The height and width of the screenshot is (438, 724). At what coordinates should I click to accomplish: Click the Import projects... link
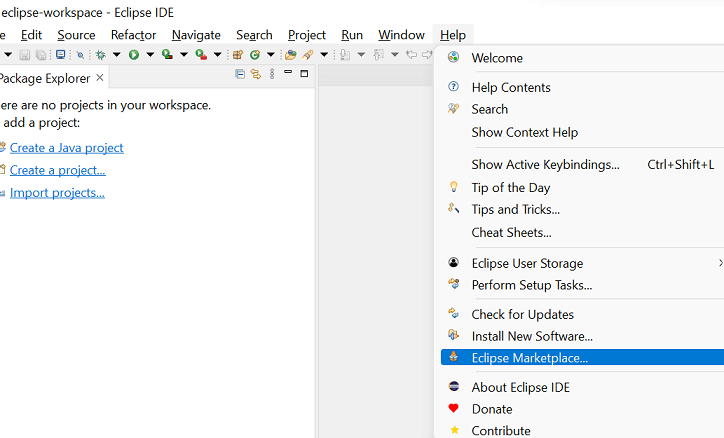57,193
